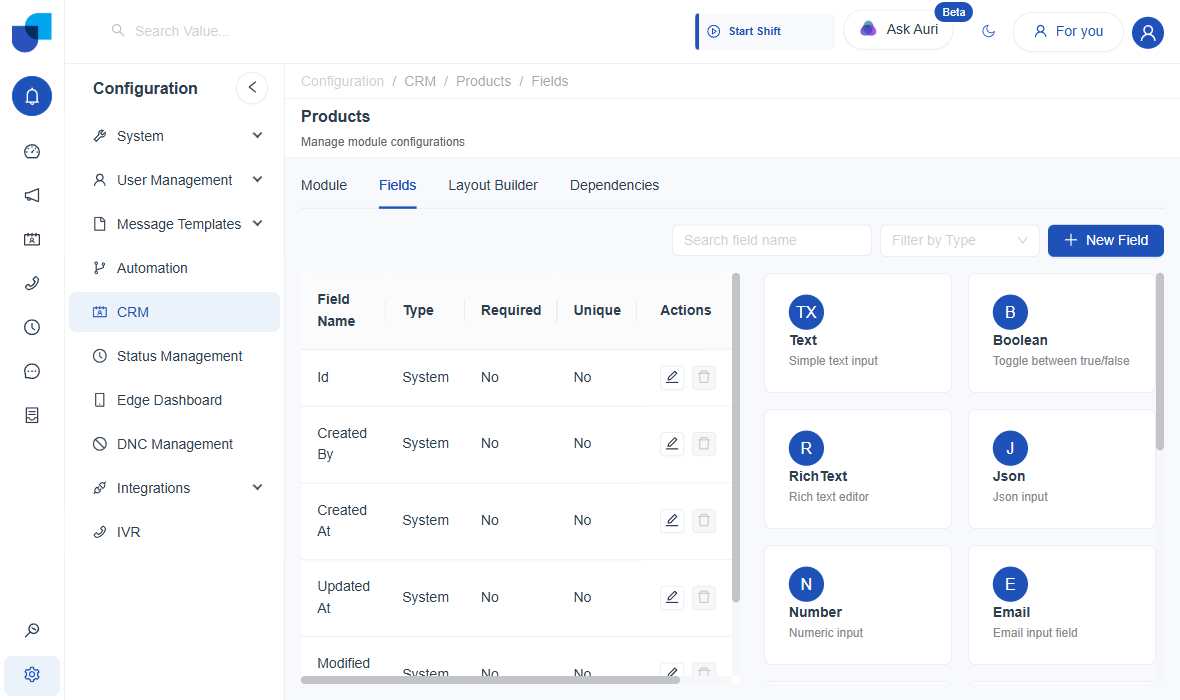Click the Type column header
1180x700 pixels.
[x=418, y=310]
